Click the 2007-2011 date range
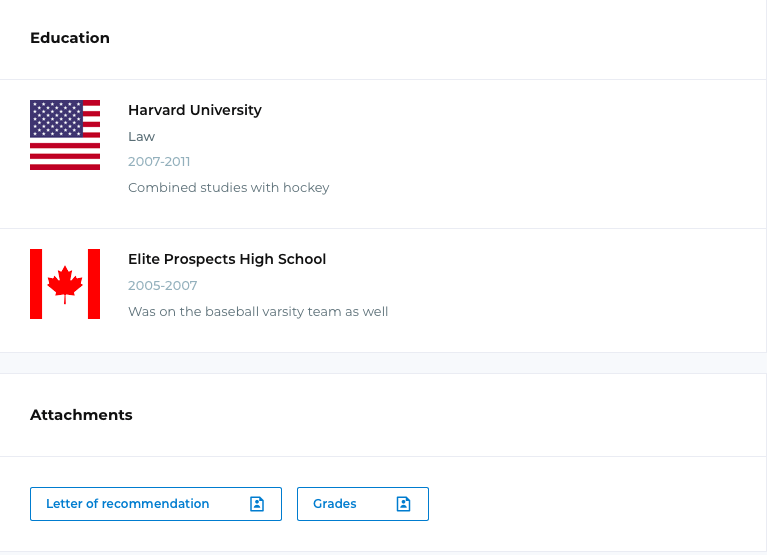This screenshot has width=767, height=555. [x=159, y=162]
